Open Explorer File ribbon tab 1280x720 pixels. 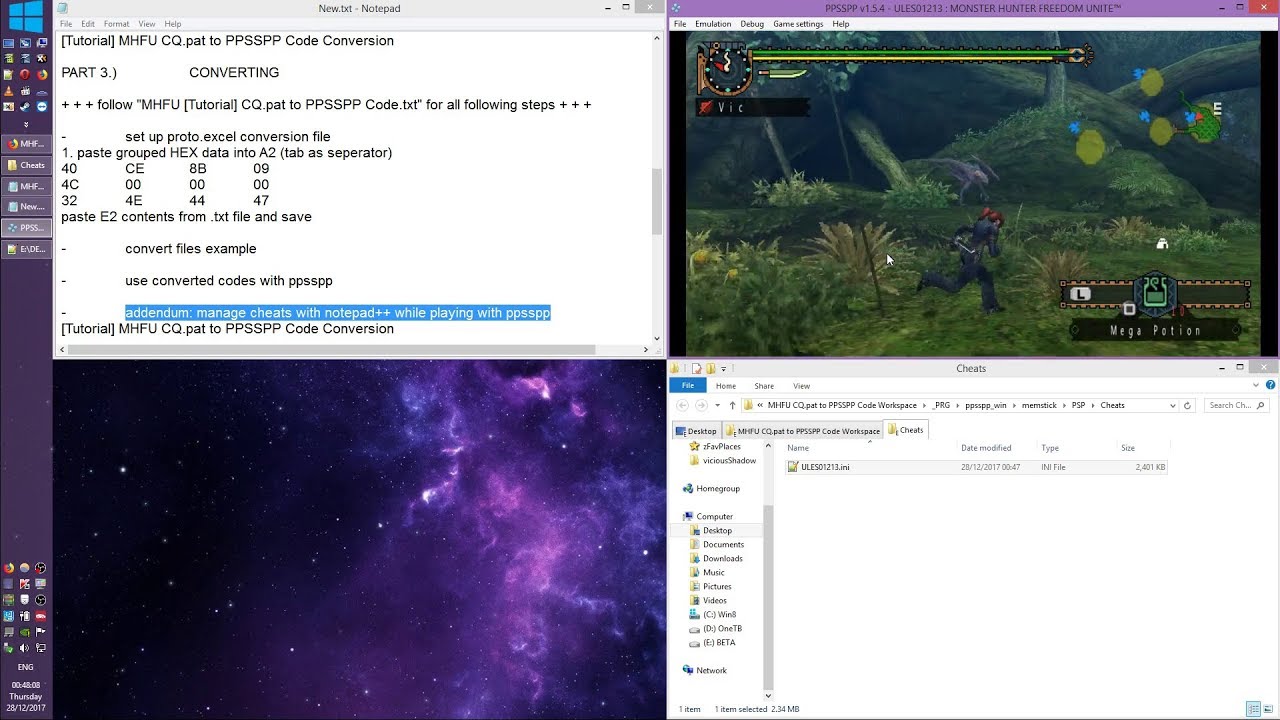click(x=688, y=386)
